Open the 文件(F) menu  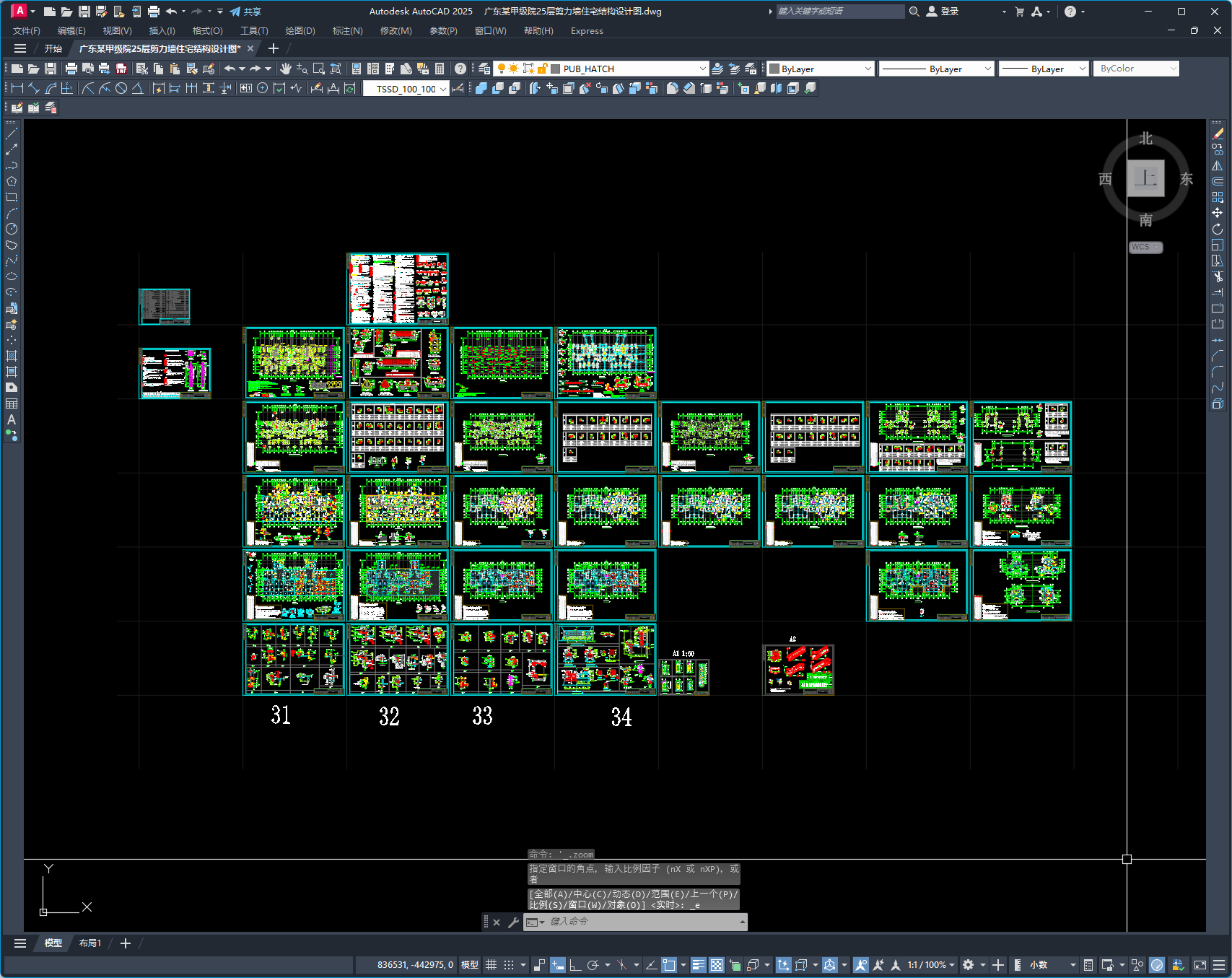pos(27,31)
